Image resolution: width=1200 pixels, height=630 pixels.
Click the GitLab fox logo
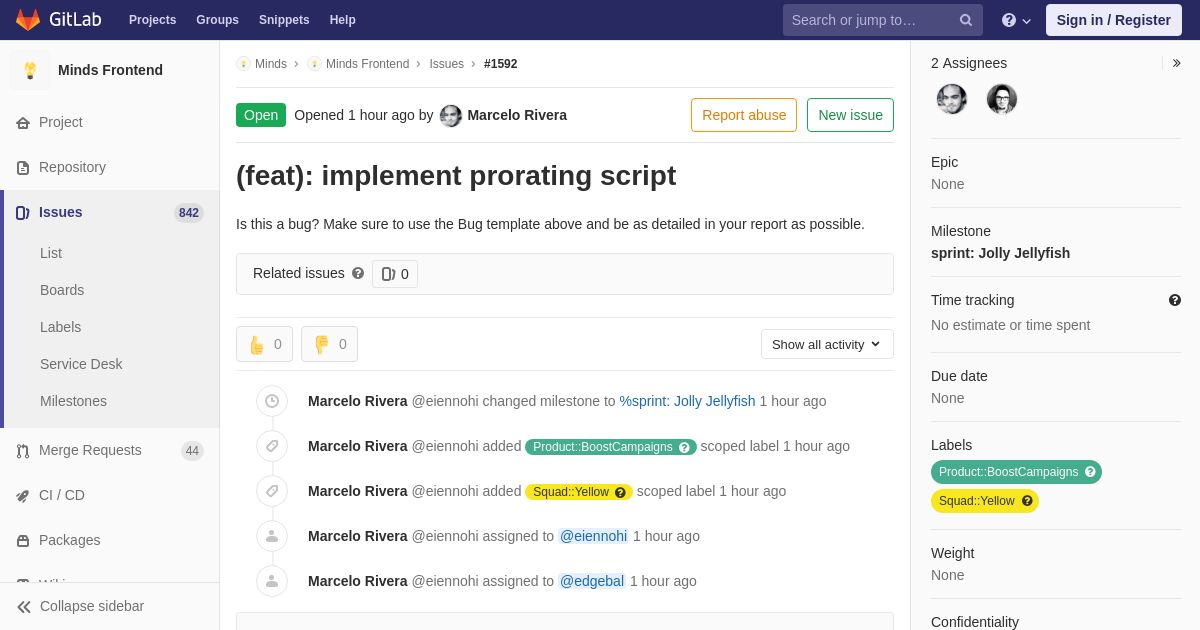[x=28, y=20]
